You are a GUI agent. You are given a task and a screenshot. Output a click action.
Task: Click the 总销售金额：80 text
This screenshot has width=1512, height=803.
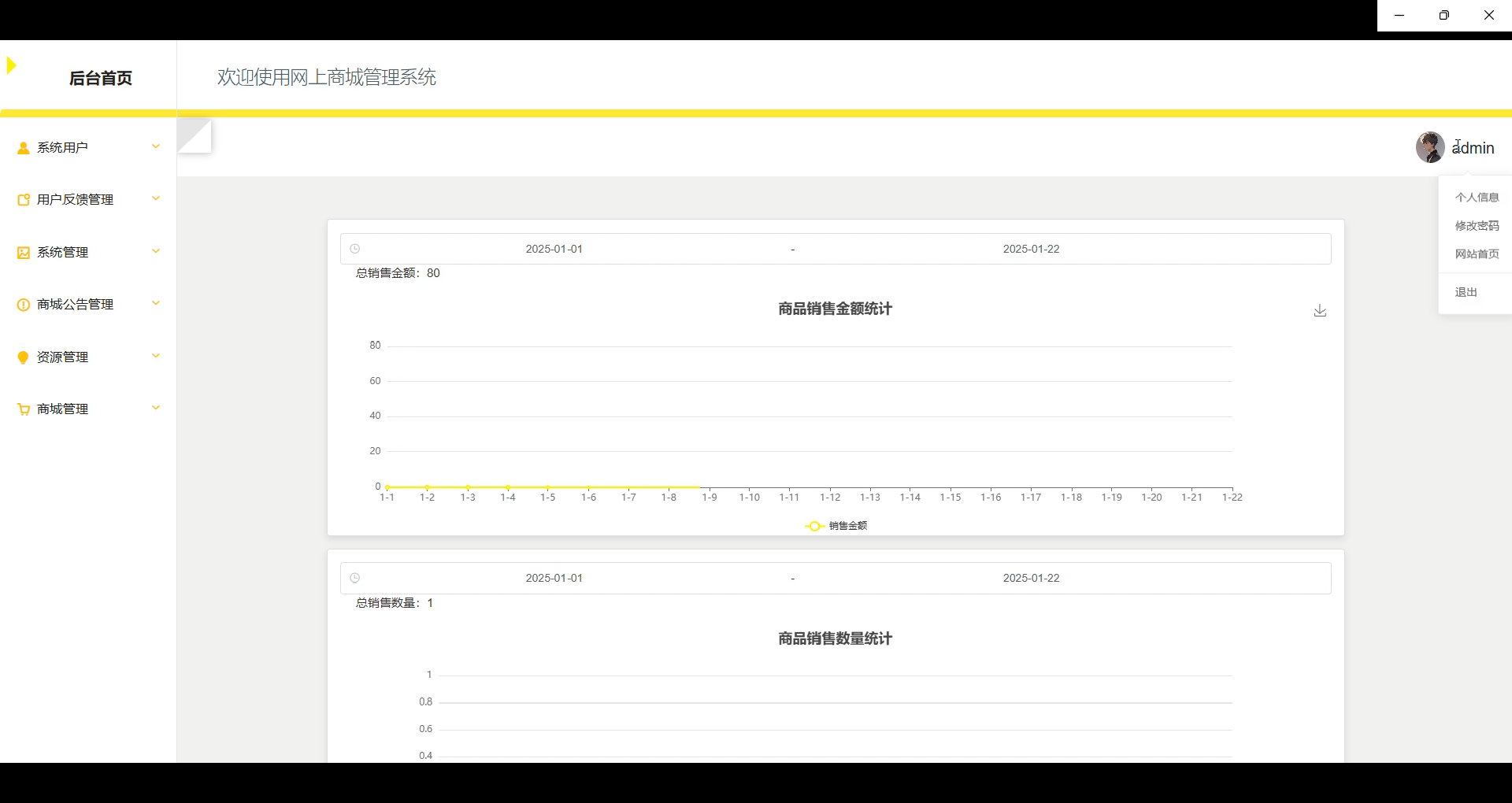pos(398,273)
